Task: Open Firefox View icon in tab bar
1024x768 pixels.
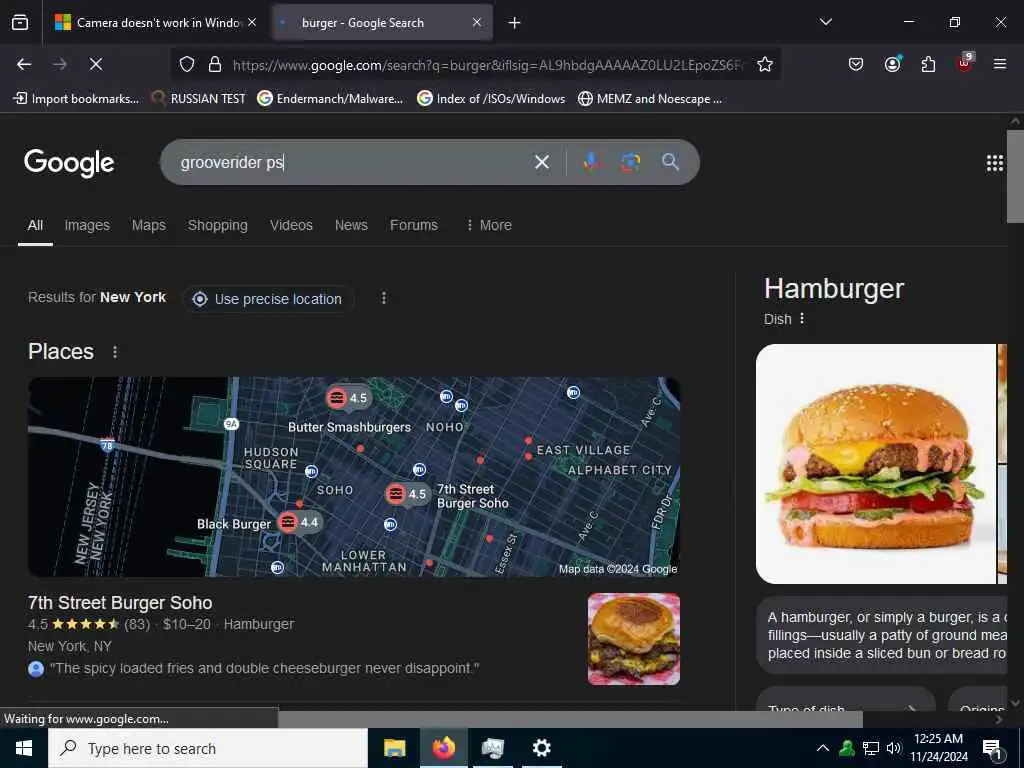Action: tap(20, 23)
